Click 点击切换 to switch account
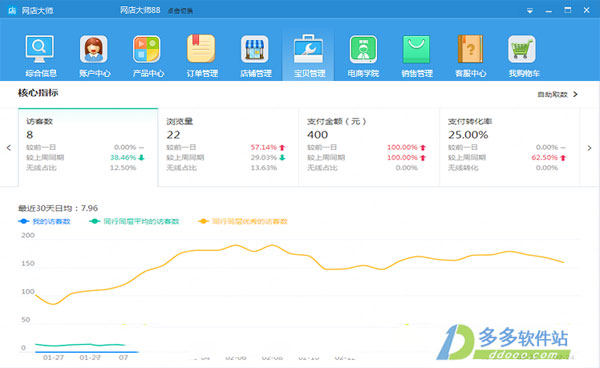This screenshot has width=600, height=368. click(x=180, y=11)
